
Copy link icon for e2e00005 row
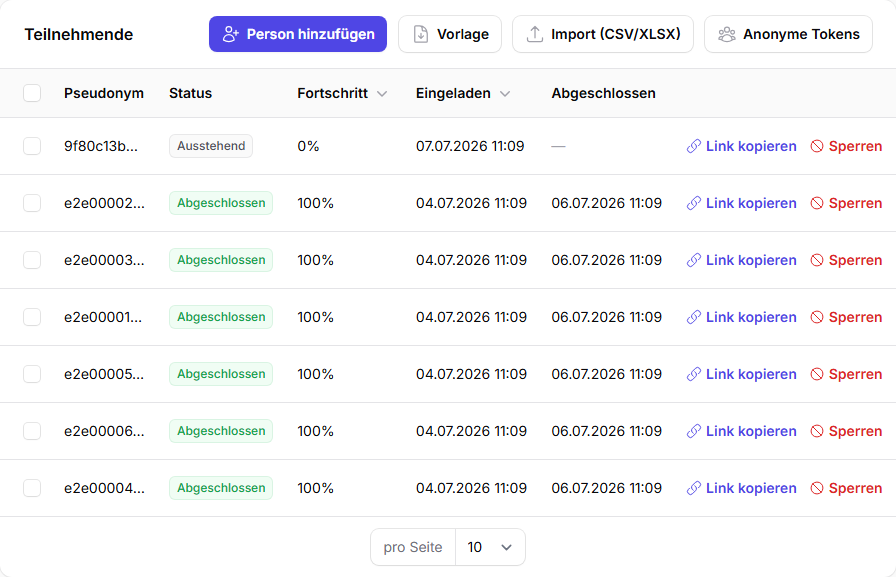[x=694, y=375]
